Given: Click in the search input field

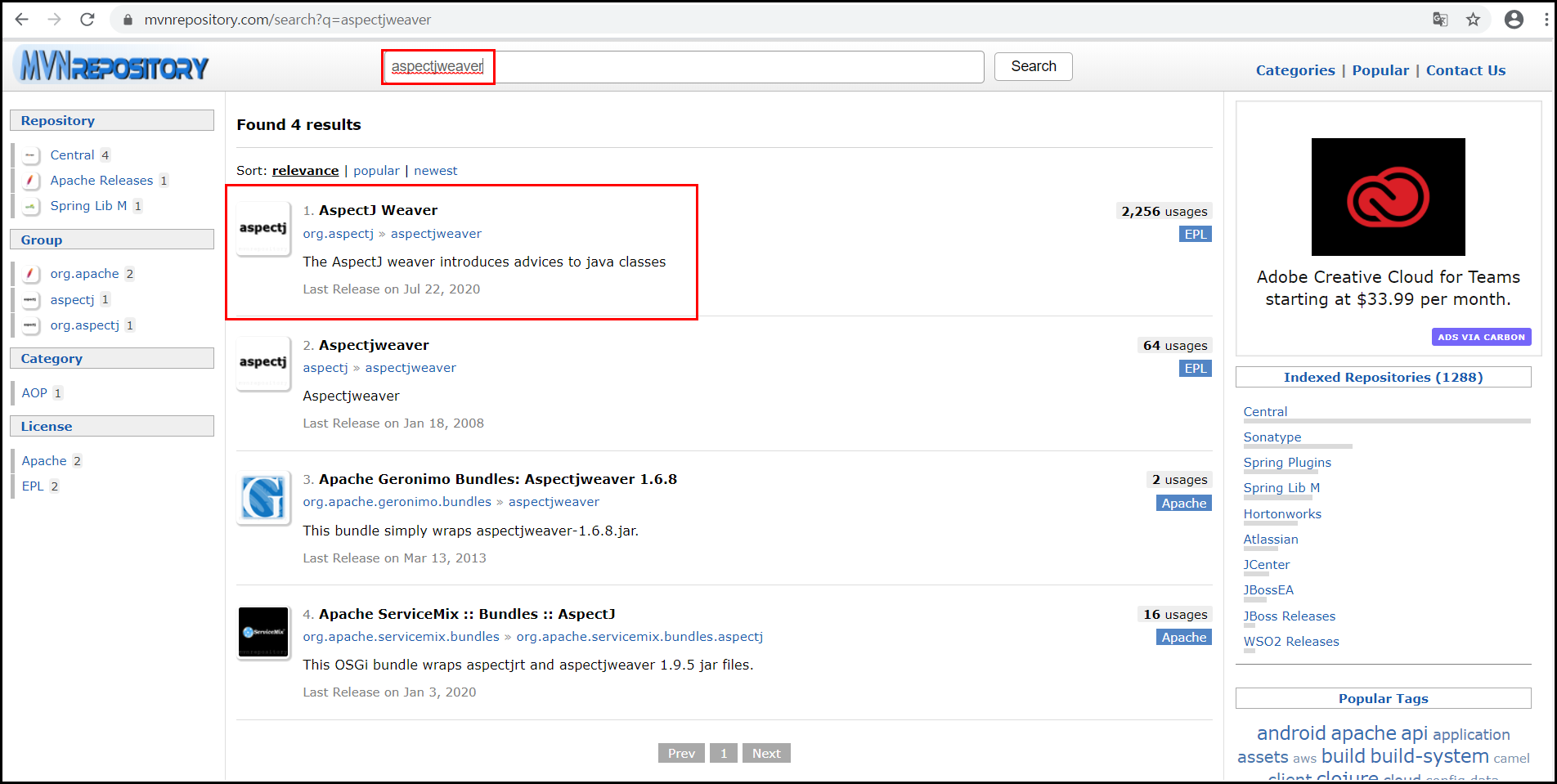Looking at the screenshot, I should pyautogui.click(x=683, y=67).
